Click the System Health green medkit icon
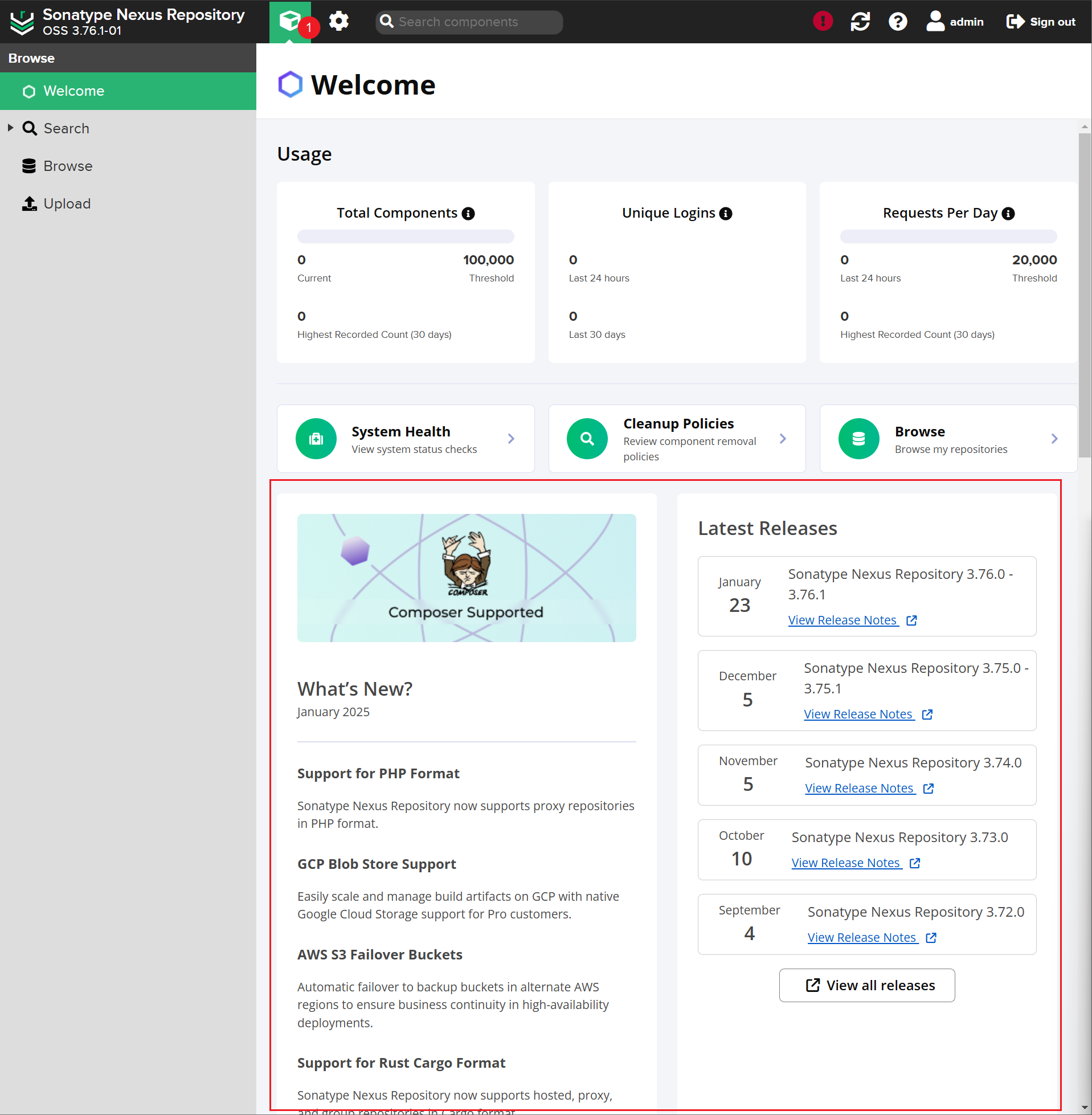The height and width of the screenshot is (1115, 1092). click(x=316, y=439)
